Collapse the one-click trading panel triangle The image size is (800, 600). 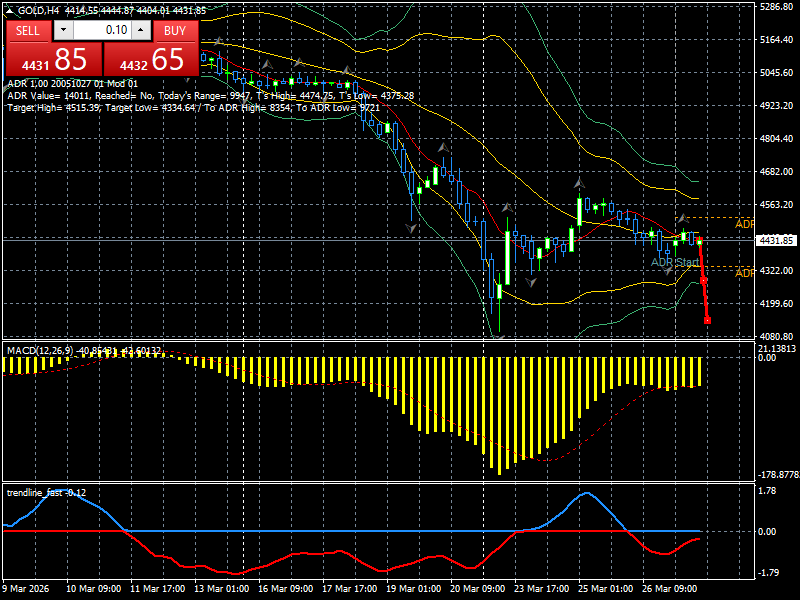[10, 10]
